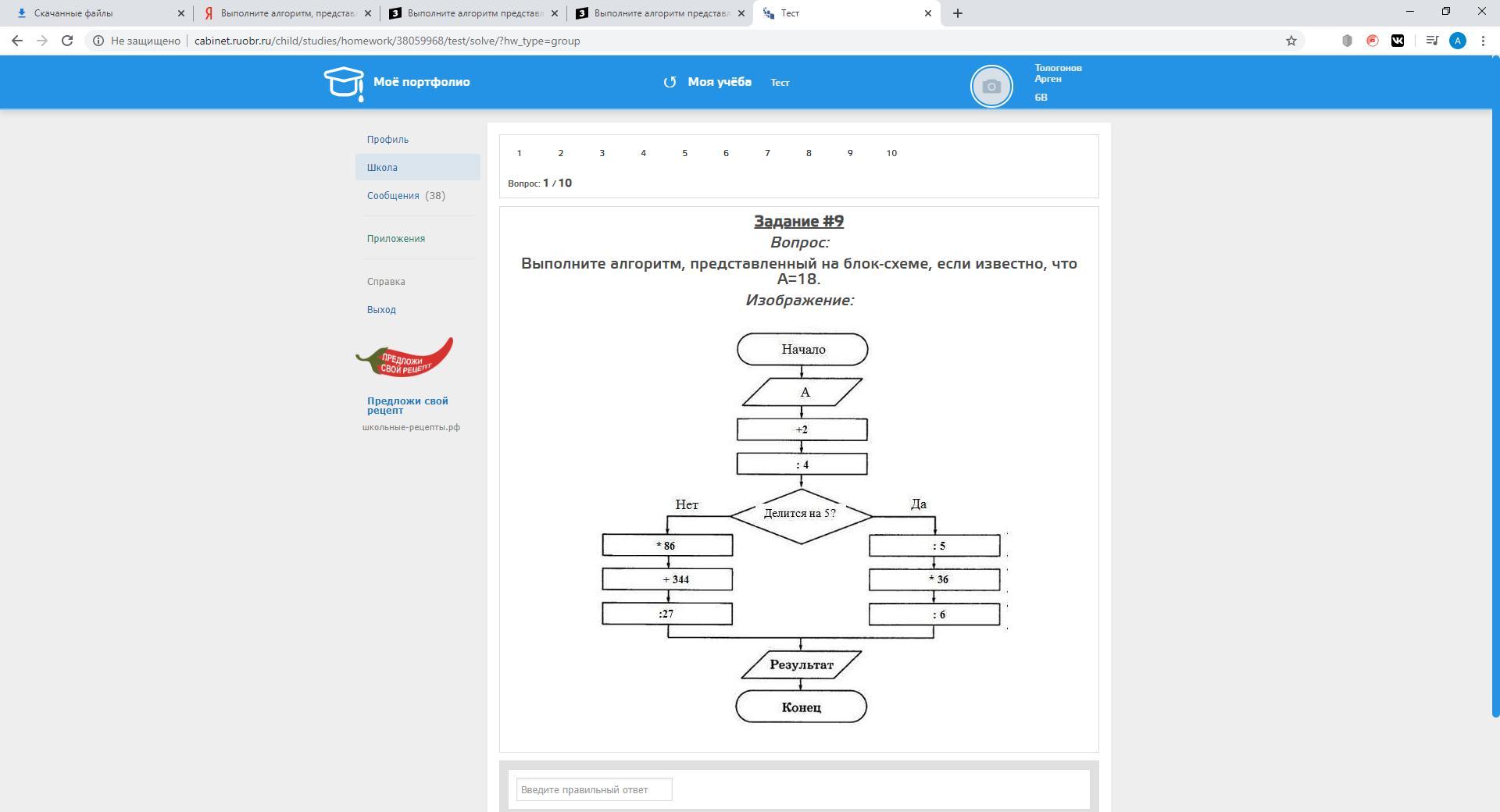The image size is (1500, 812).
Task: Go to question 9
Action: tap(851, 153)
